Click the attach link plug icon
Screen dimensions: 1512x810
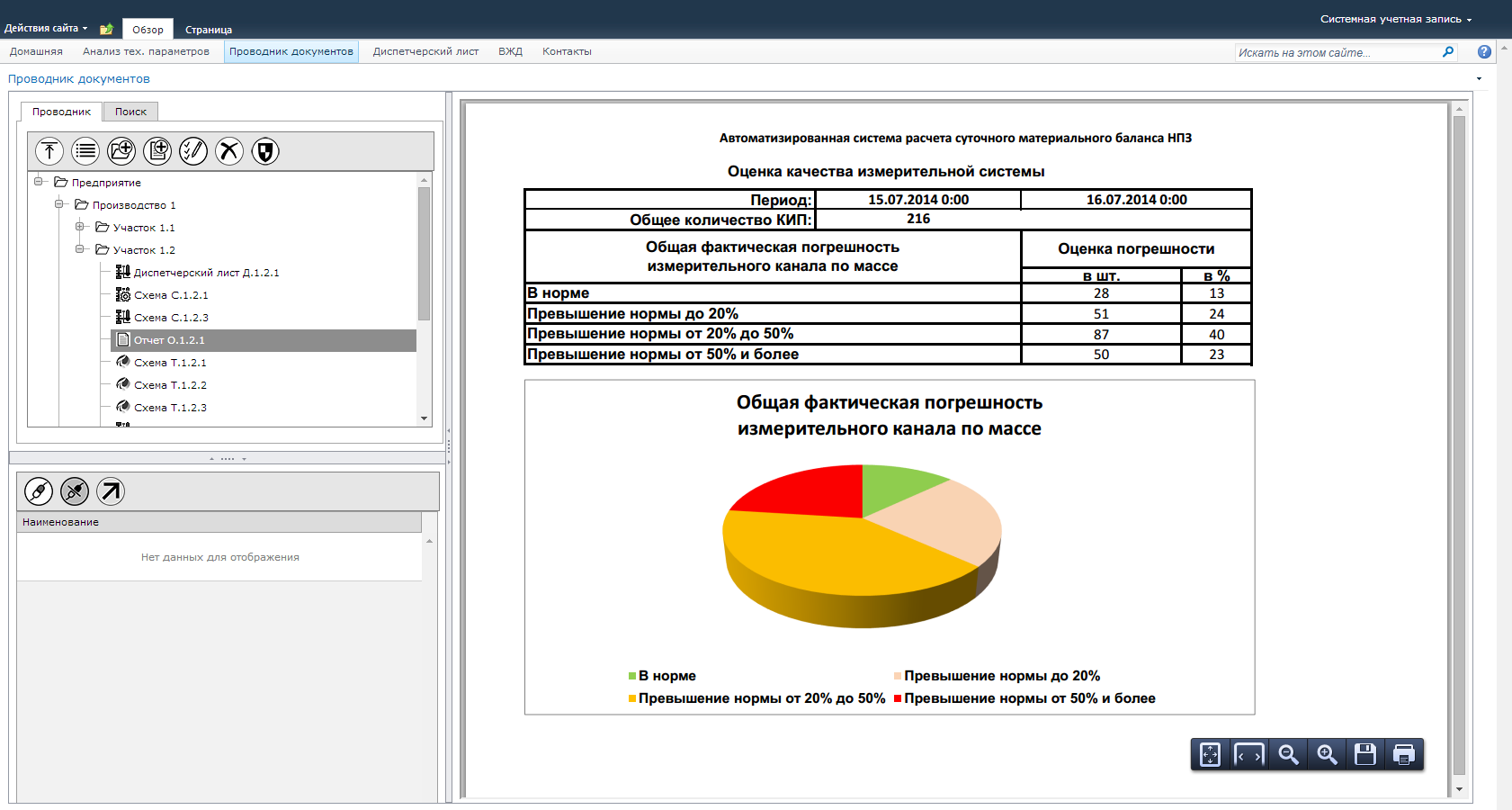click(x=39, y=491)
